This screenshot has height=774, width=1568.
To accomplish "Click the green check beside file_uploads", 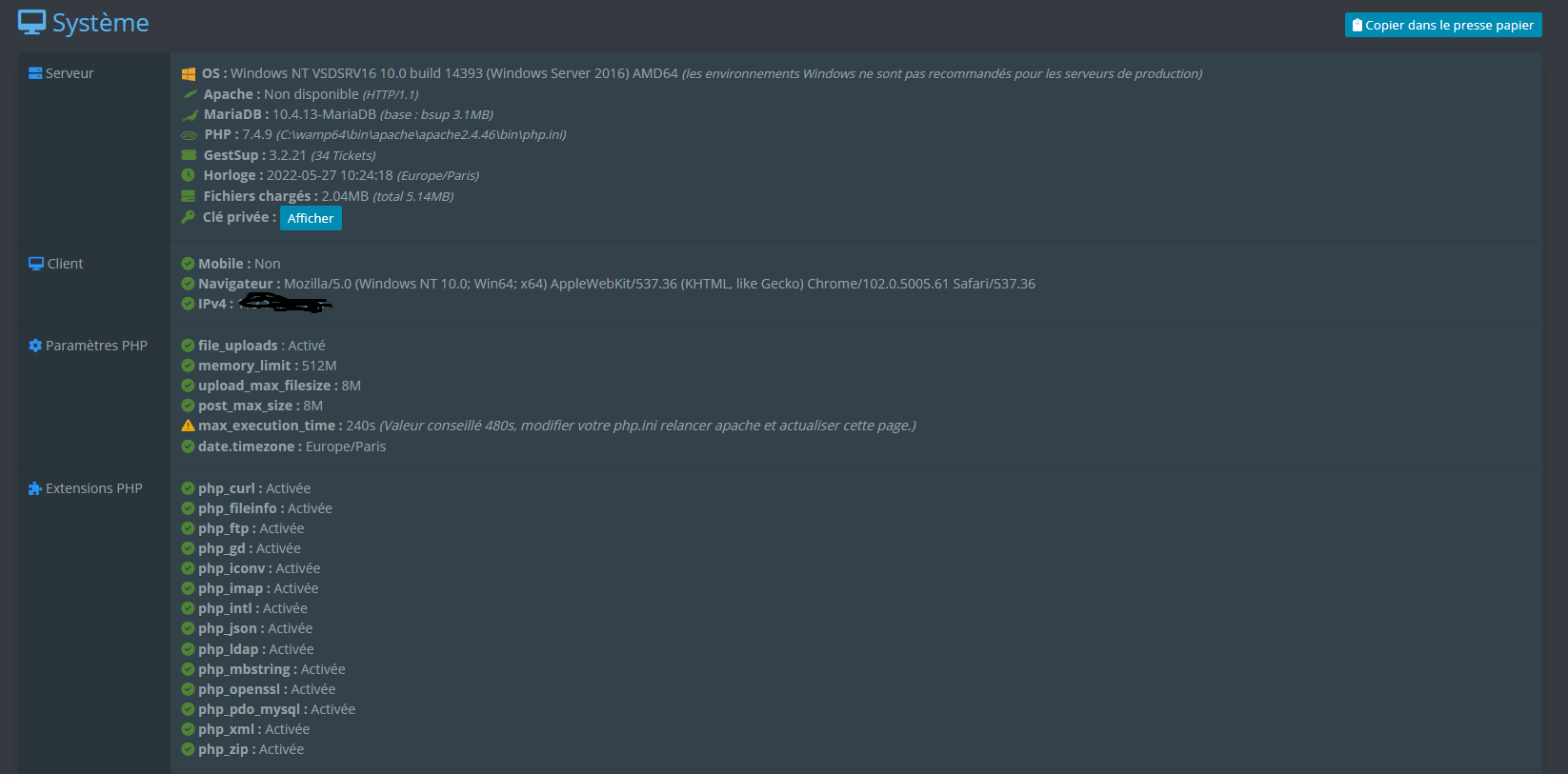I will coord(189,346).
